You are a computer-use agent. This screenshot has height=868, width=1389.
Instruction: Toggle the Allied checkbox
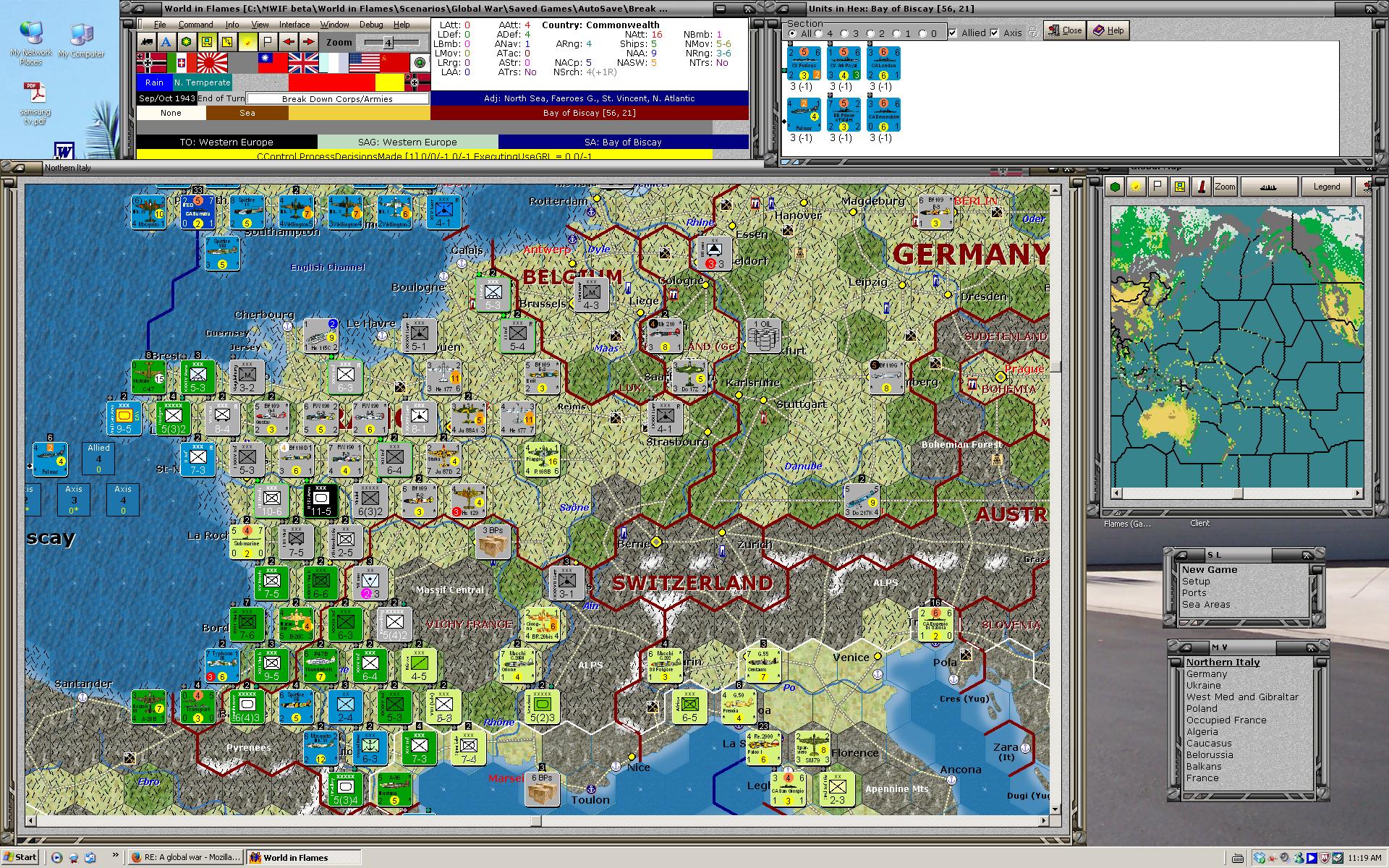(953, 33)
